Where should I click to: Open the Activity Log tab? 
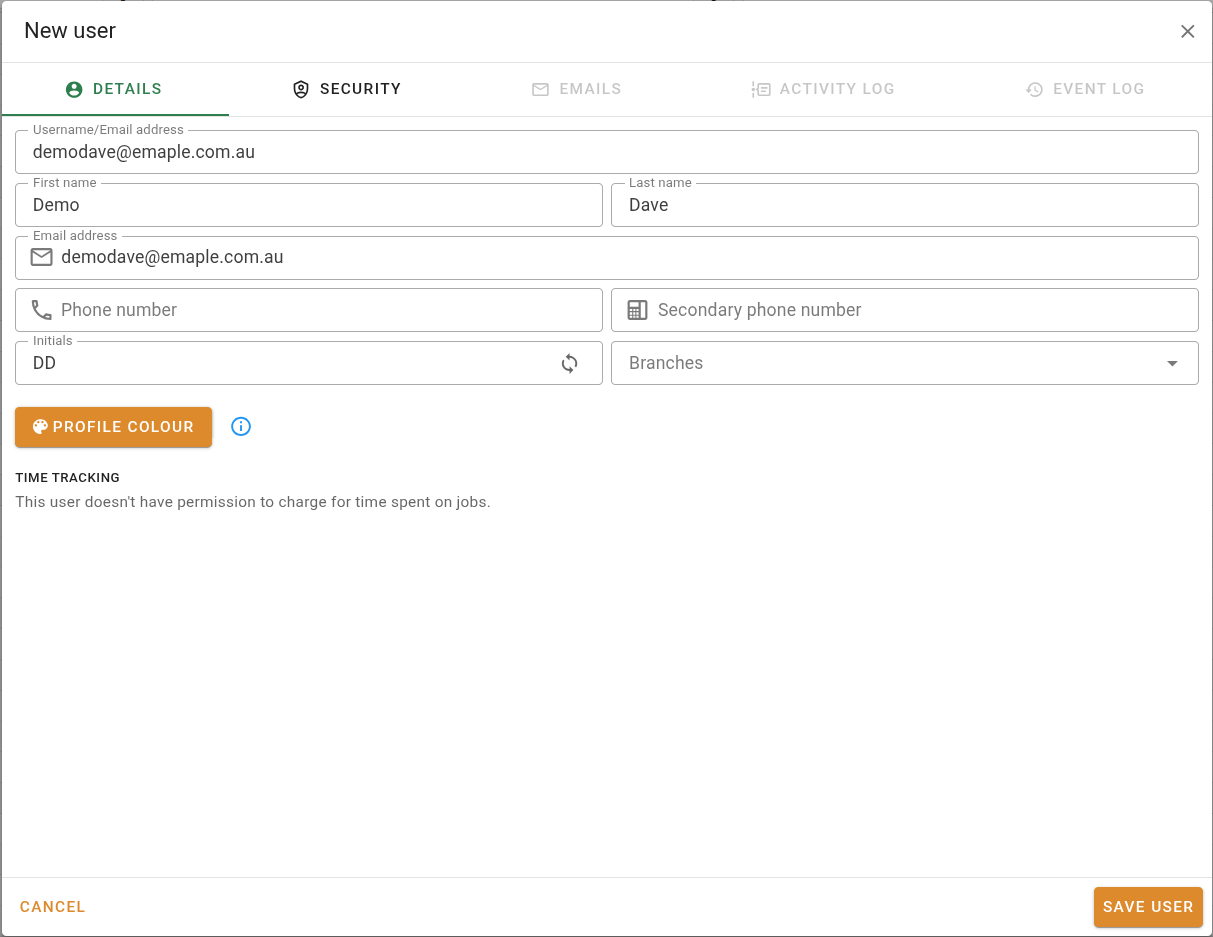(823, 89)
